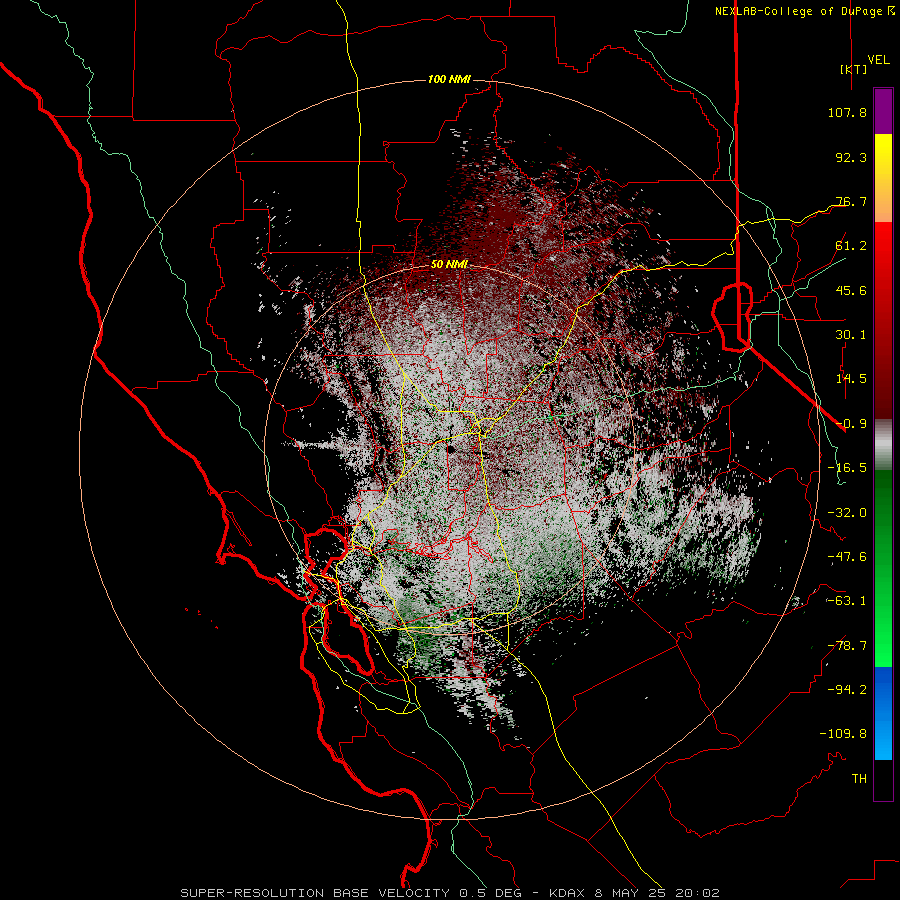
Task: Click the 76.7 velocity scale value
Action: [851, 201]
